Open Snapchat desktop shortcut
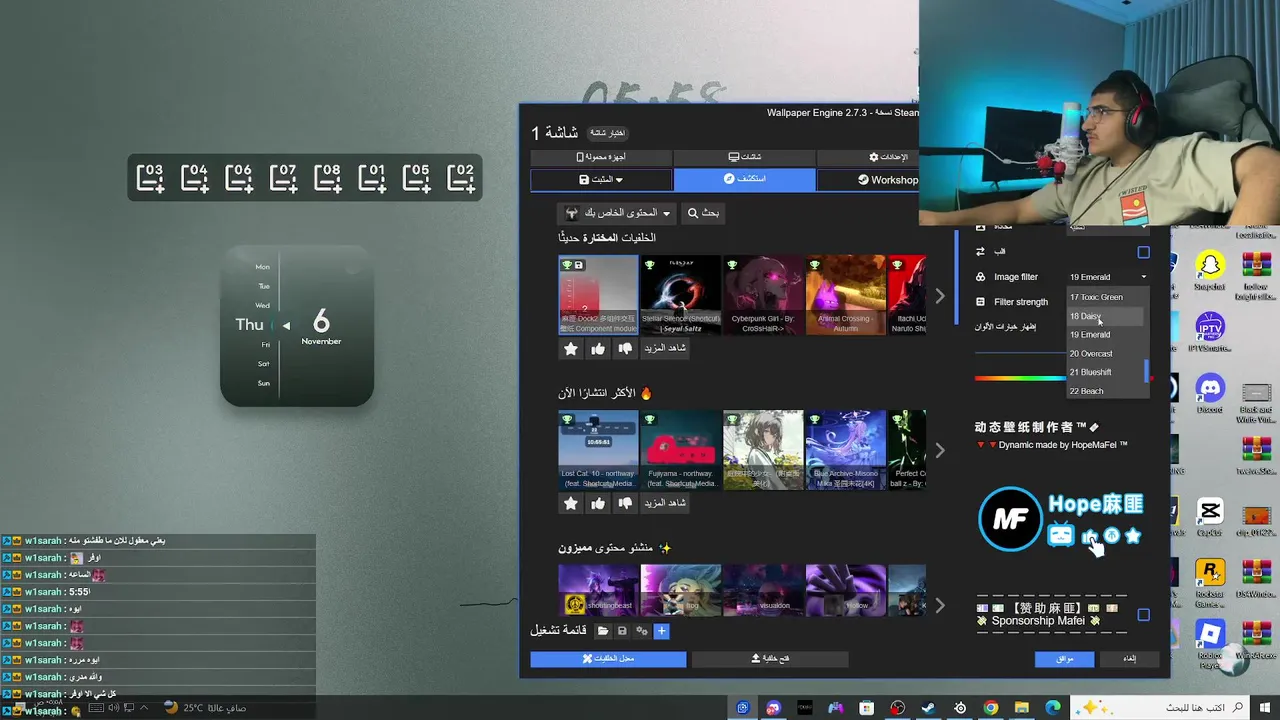This screenshot has height=720, width=1280. tap(1210, 270)
